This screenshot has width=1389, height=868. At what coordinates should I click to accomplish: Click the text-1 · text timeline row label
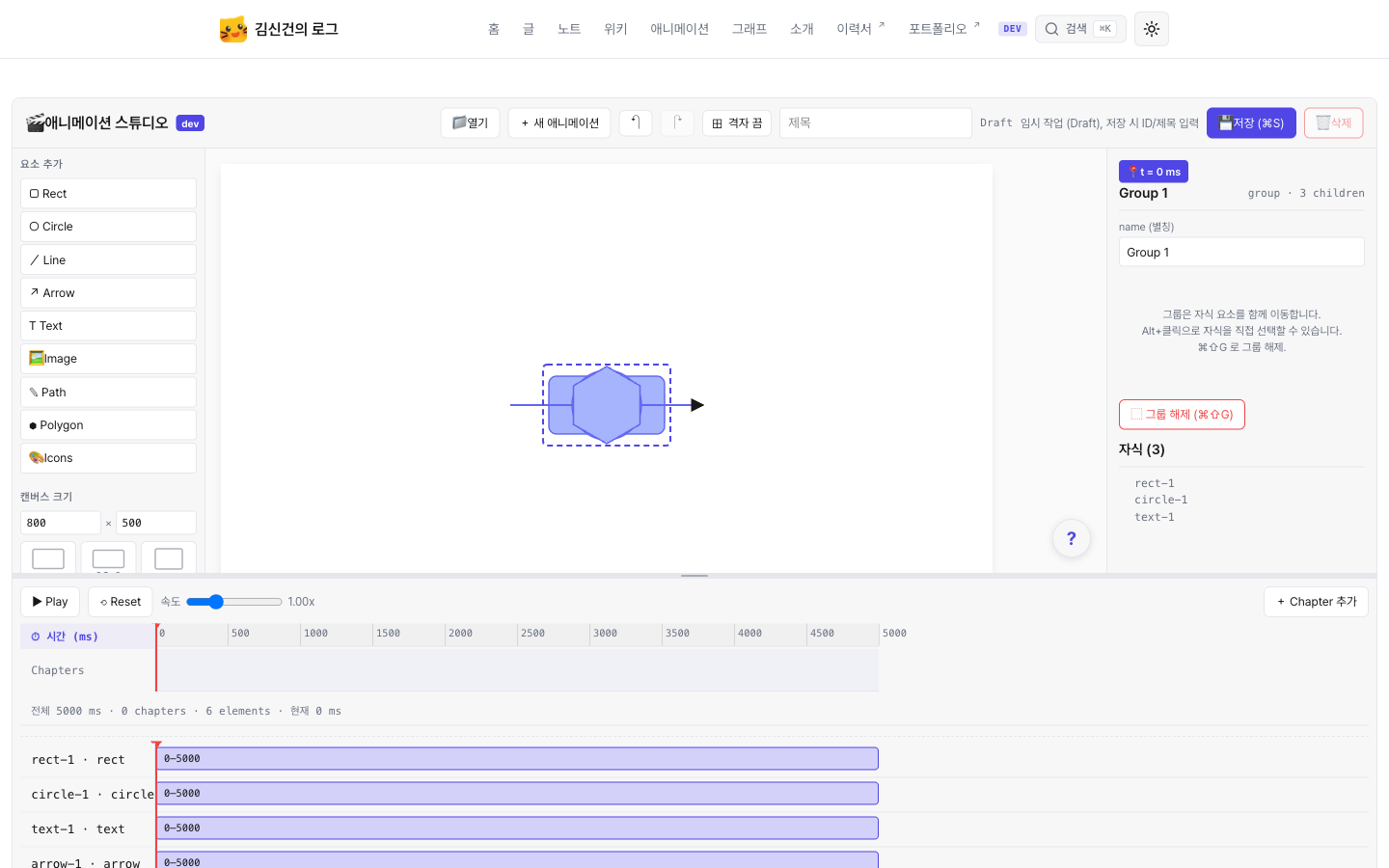pyautogui.click(x=78, y=829)
